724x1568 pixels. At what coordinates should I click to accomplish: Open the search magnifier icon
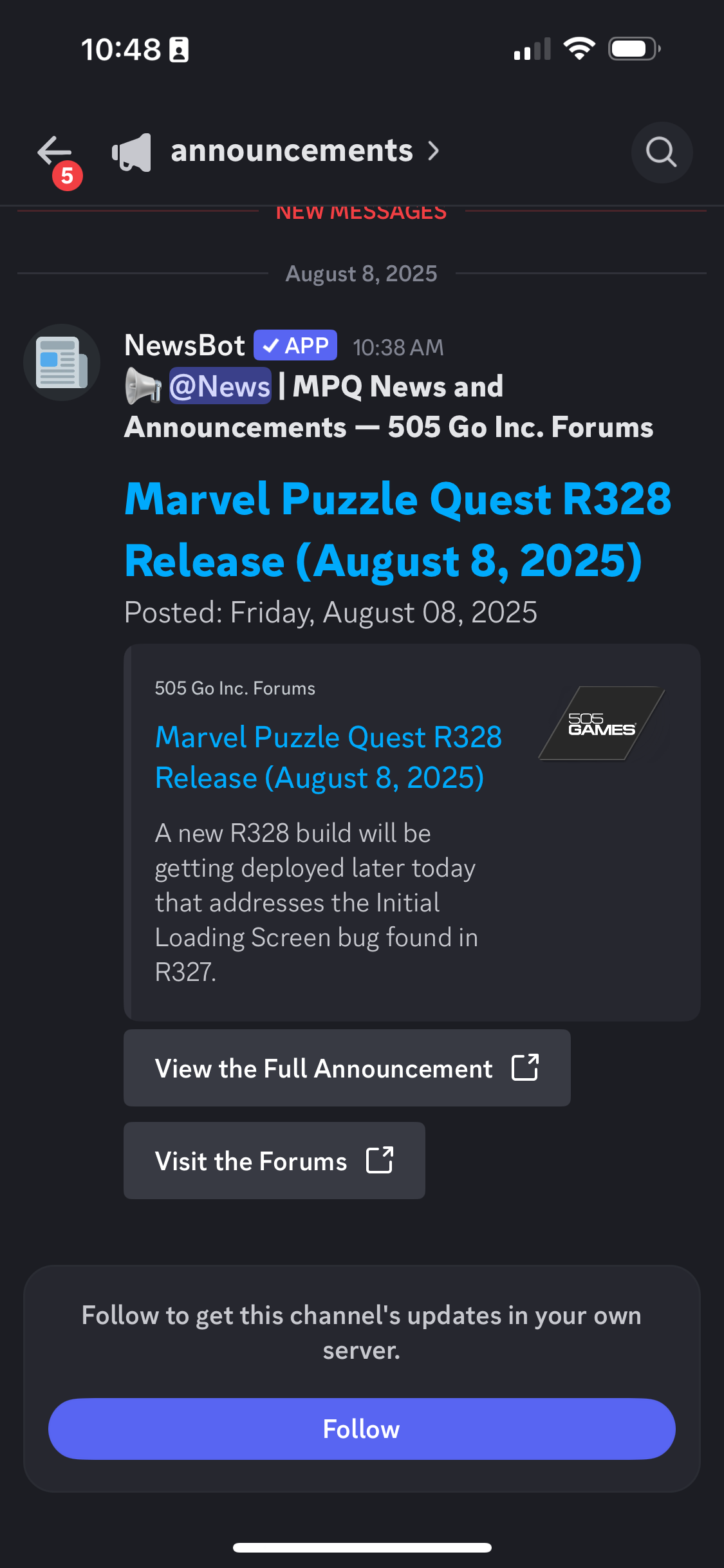(662, 153)
